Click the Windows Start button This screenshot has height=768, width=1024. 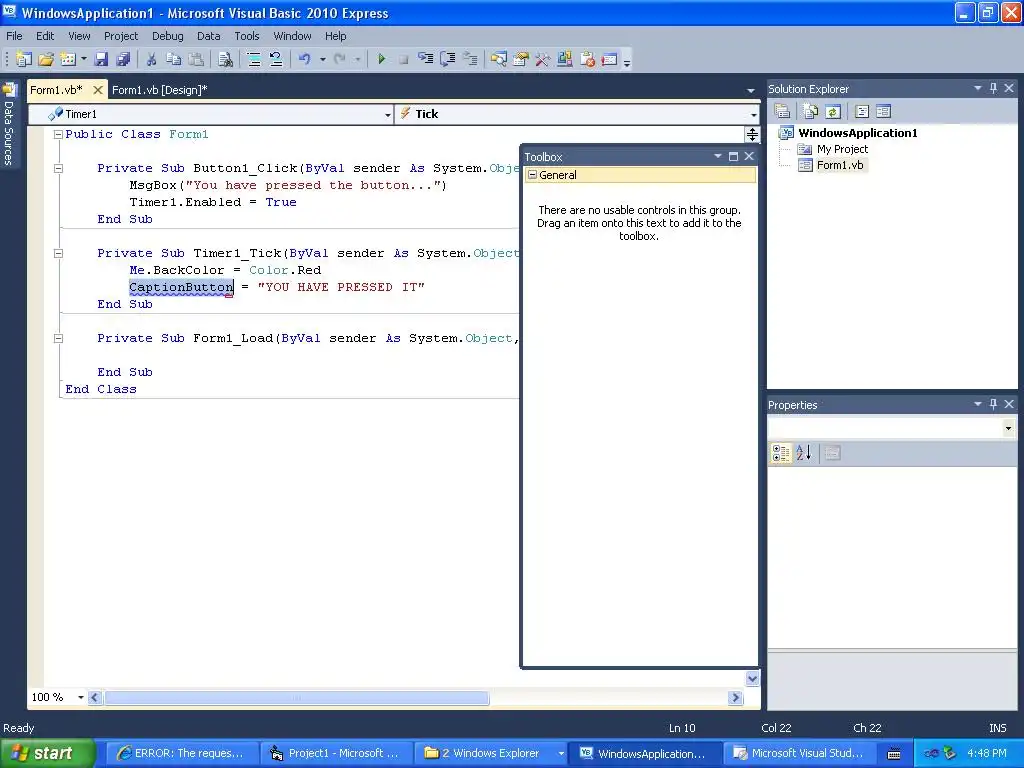(46, 754)
